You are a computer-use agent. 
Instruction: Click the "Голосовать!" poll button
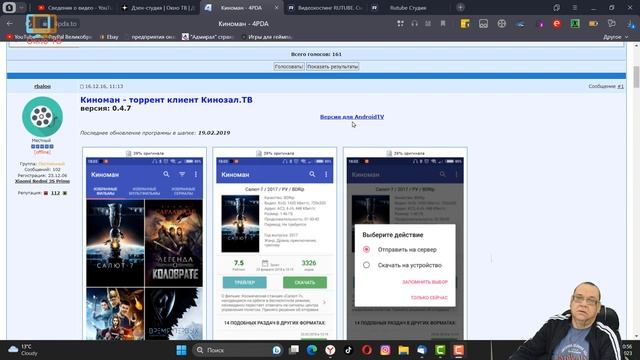tap(289, 67)
